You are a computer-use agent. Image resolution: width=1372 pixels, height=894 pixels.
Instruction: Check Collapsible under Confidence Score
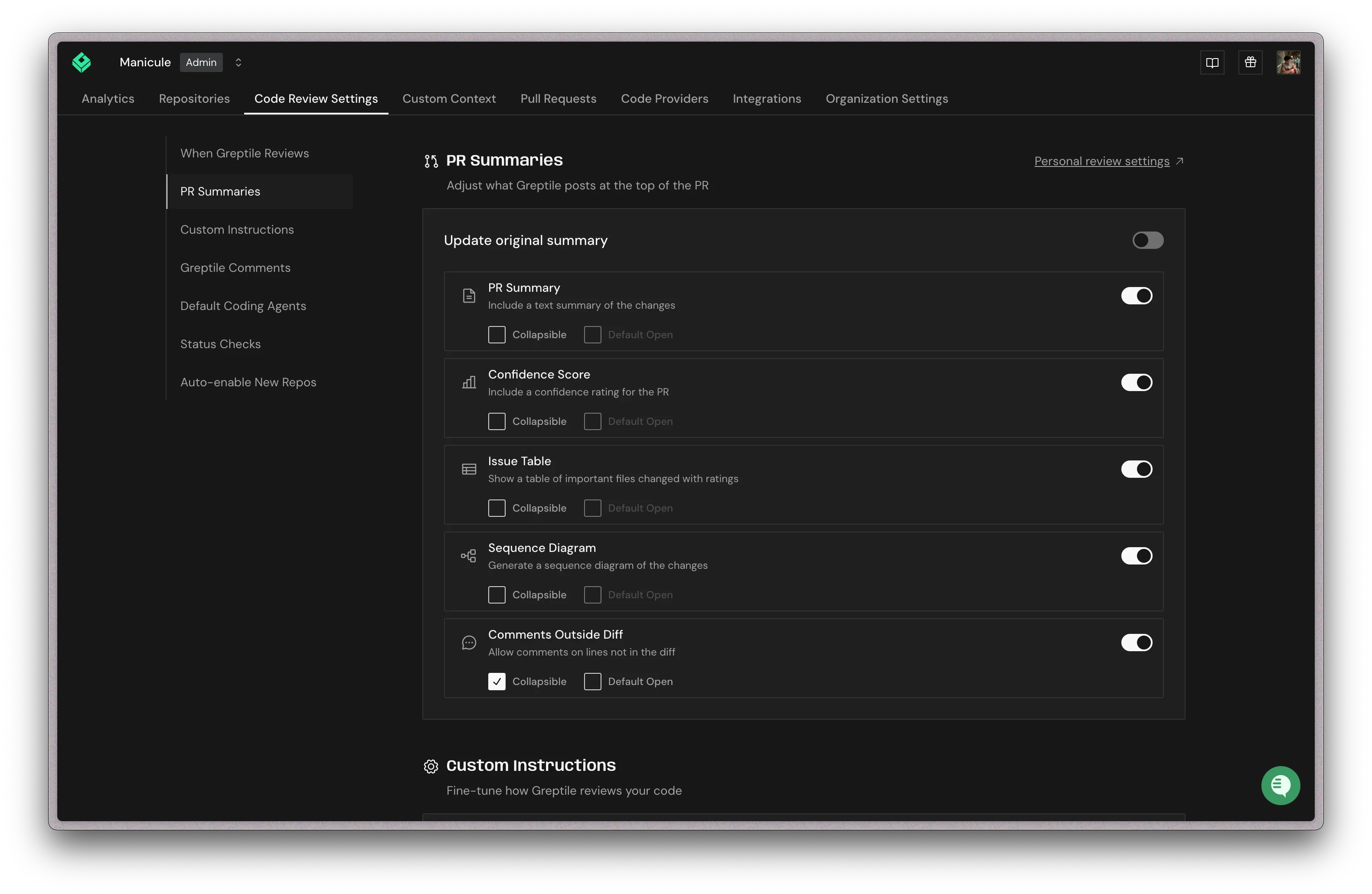pos(497,421)
